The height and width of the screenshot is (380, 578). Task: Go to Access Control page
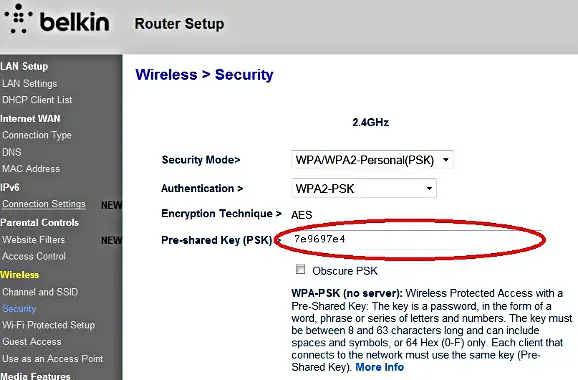[x=34, y=256]
